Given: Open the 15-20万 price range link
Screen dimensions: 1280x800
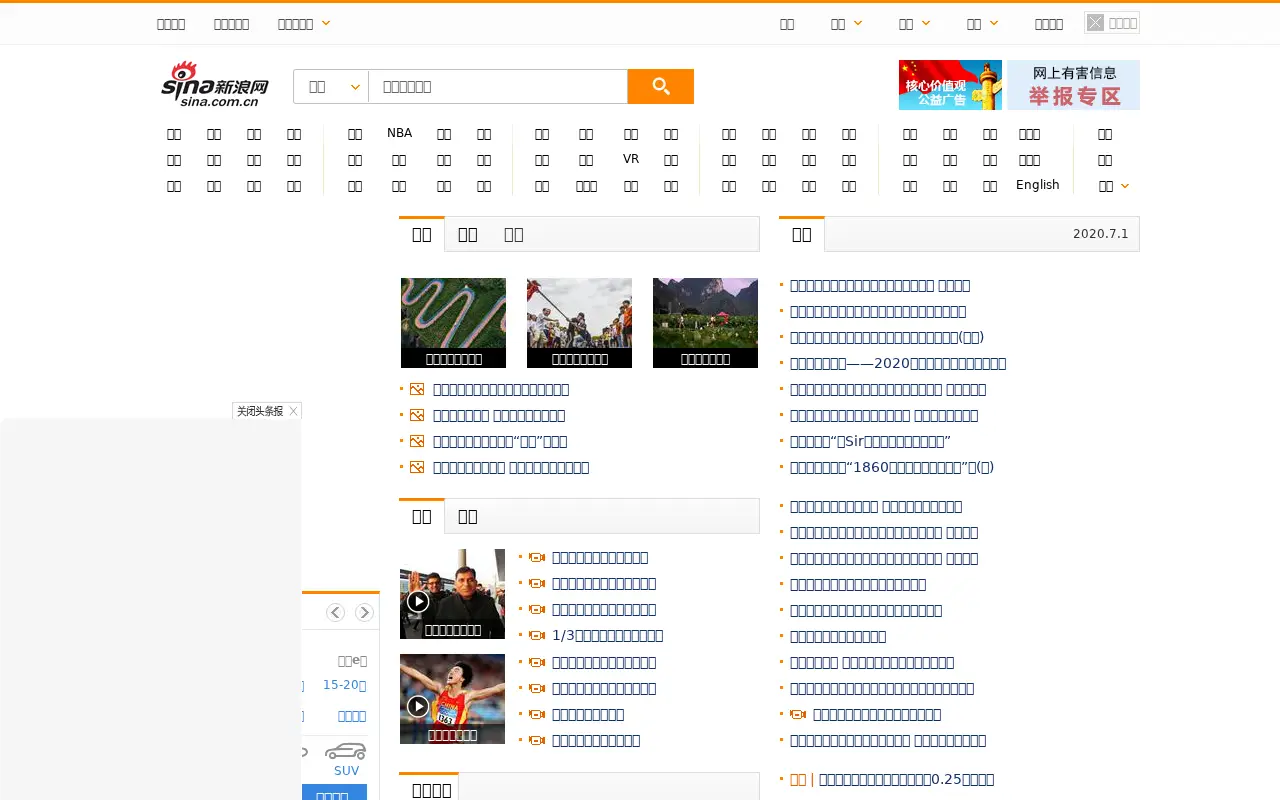Looking at the screenshot, I should tap(344, 685).
